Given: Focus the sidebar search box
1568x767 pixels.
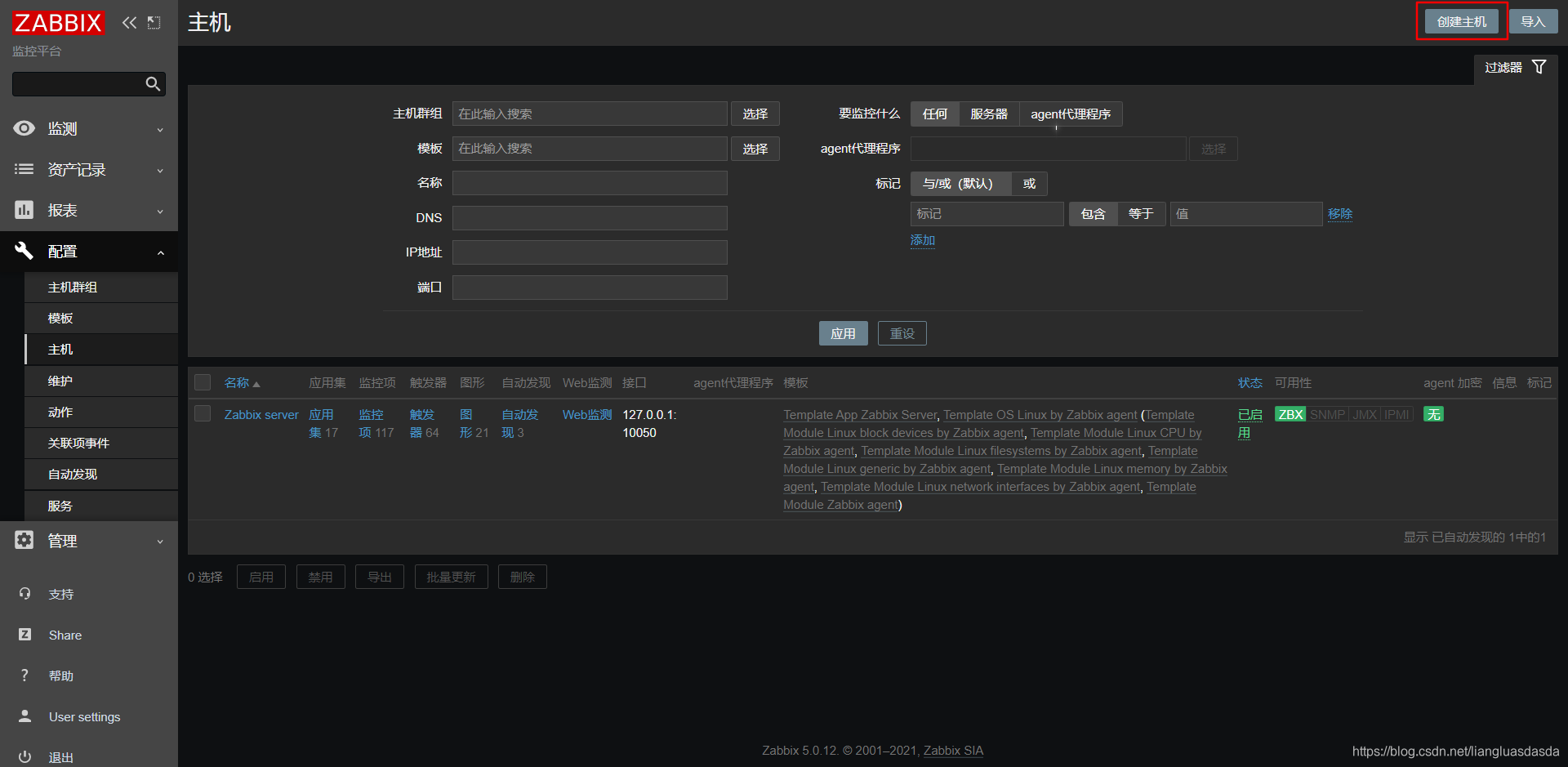Looking at the screenshot, I should point(78,84).
